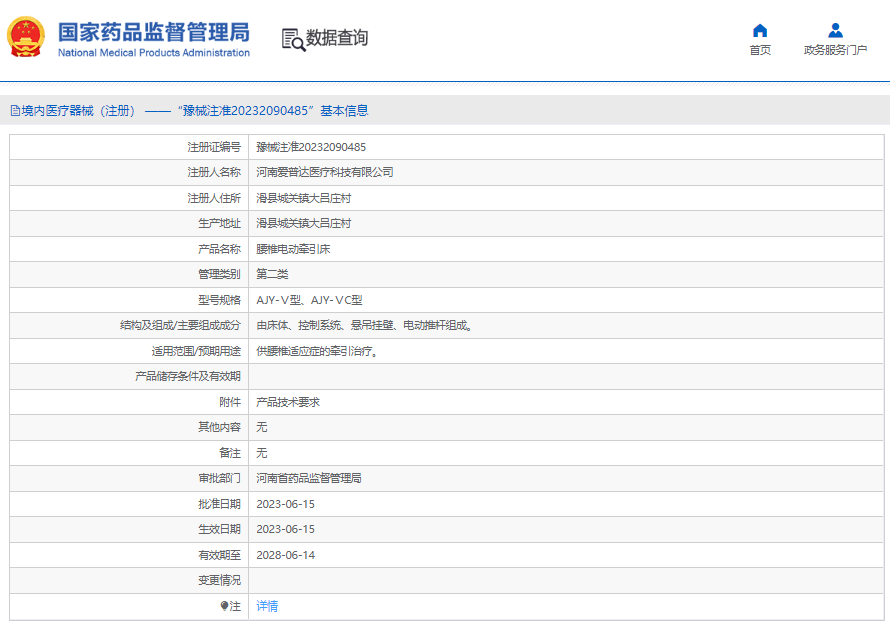This screenshot has width=890, height=626.
Task: Select product name 腰椎电动牵引床
Action: point(293,249)
